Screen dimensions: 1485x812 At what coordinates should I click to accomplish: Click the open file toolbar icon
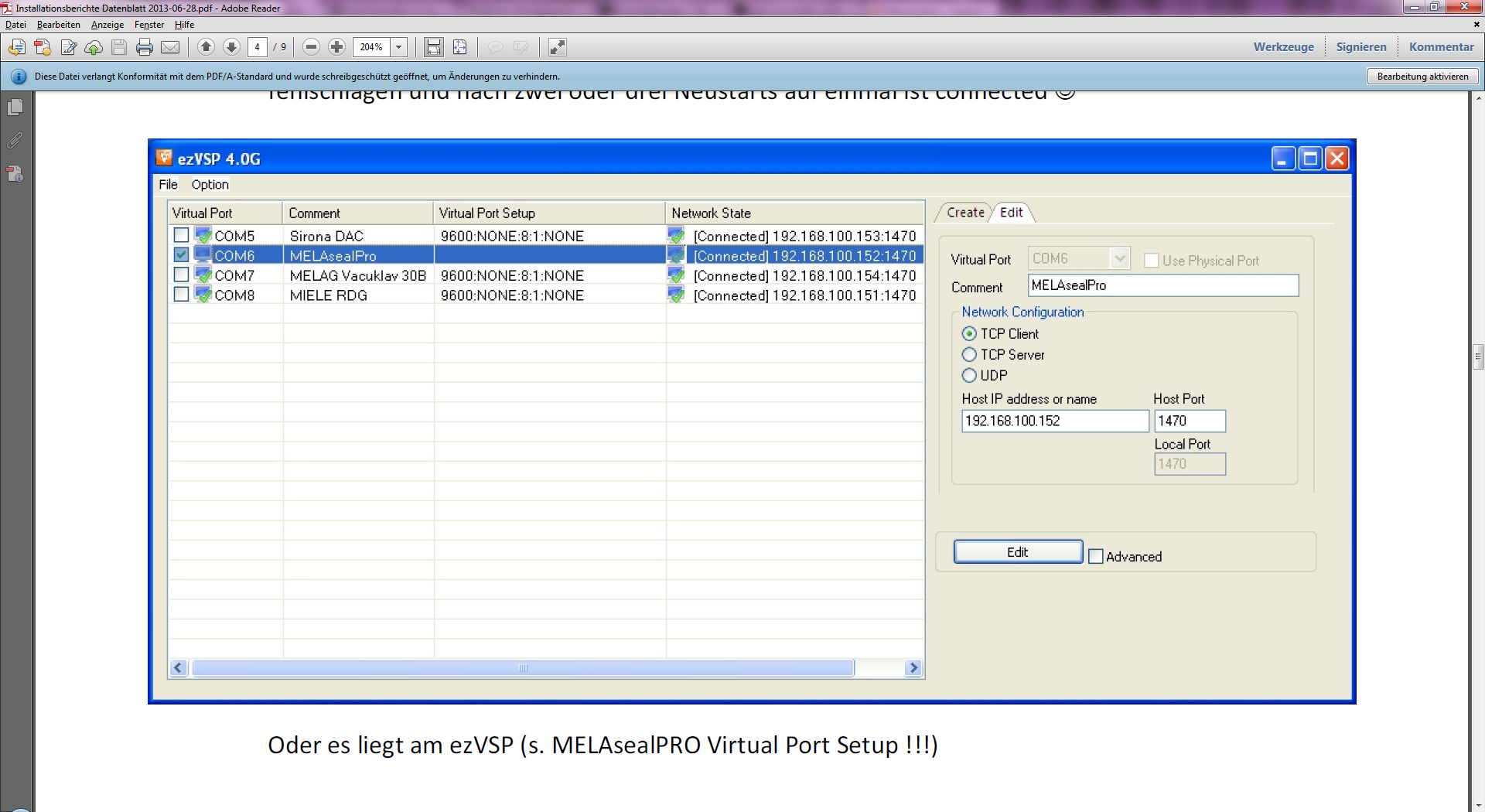16,47
